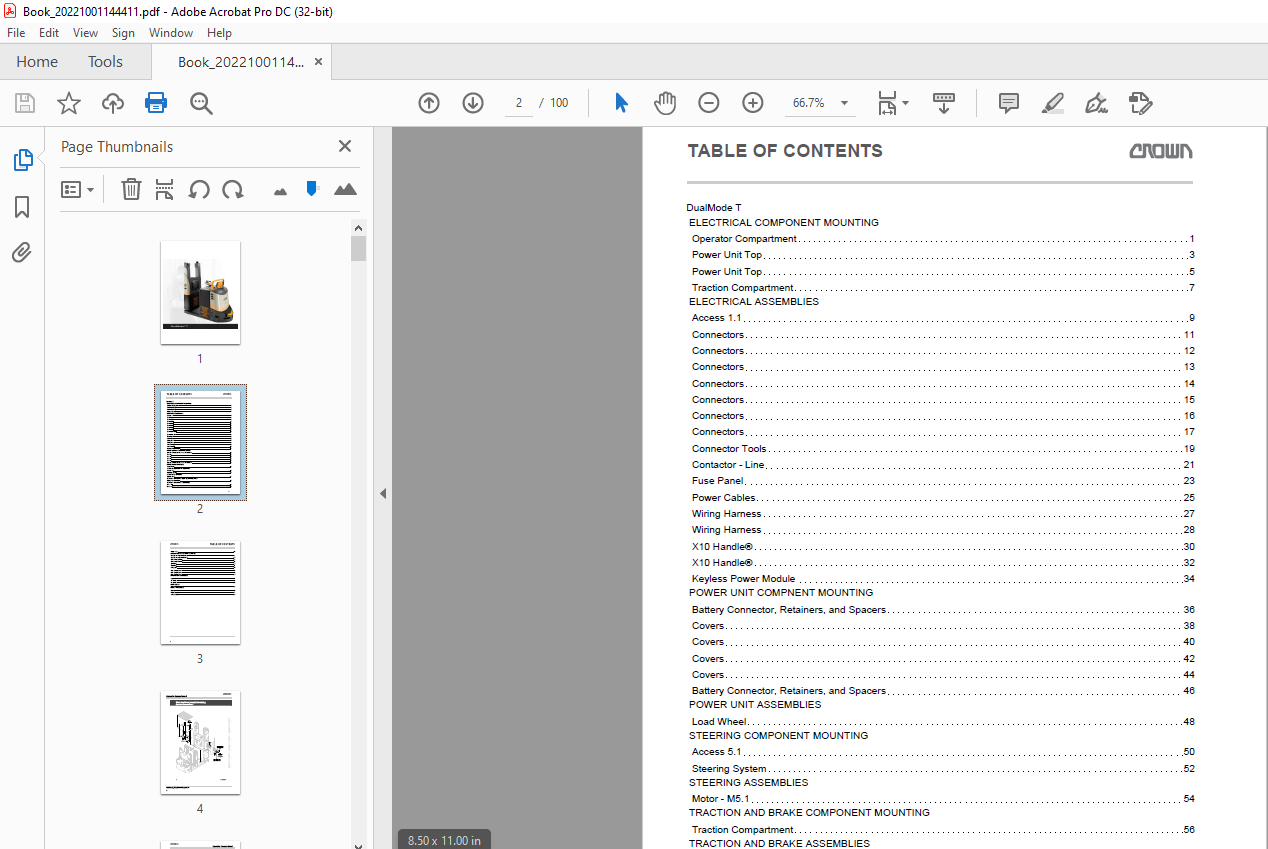Select page 4 thumbnail
This screenshot has height=849, width=1268.
click(x=200, y=743)
